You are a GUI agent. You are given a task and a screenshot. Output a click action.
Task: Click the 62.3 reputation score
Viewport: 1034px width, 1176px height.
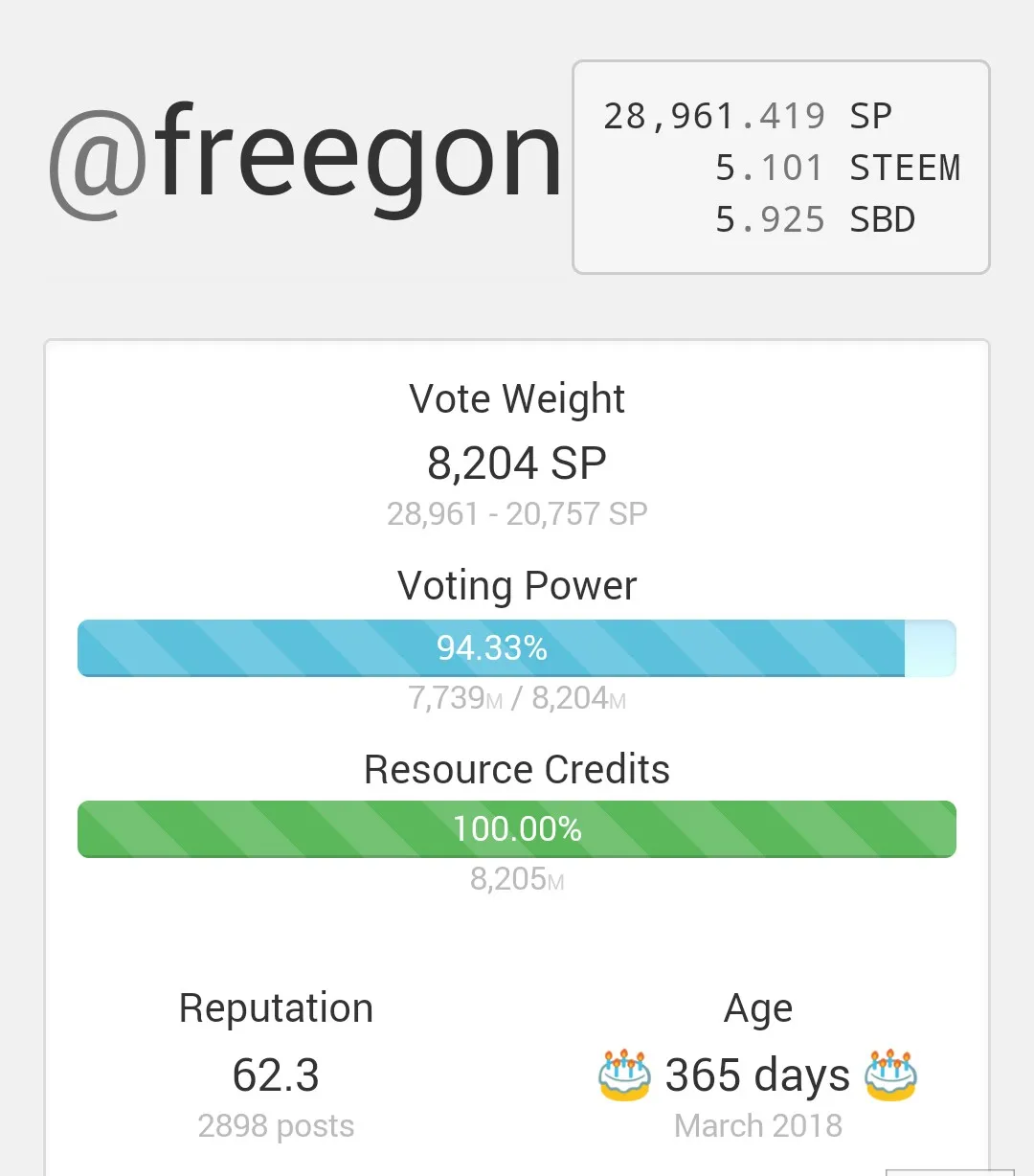tap(276, 1074)
